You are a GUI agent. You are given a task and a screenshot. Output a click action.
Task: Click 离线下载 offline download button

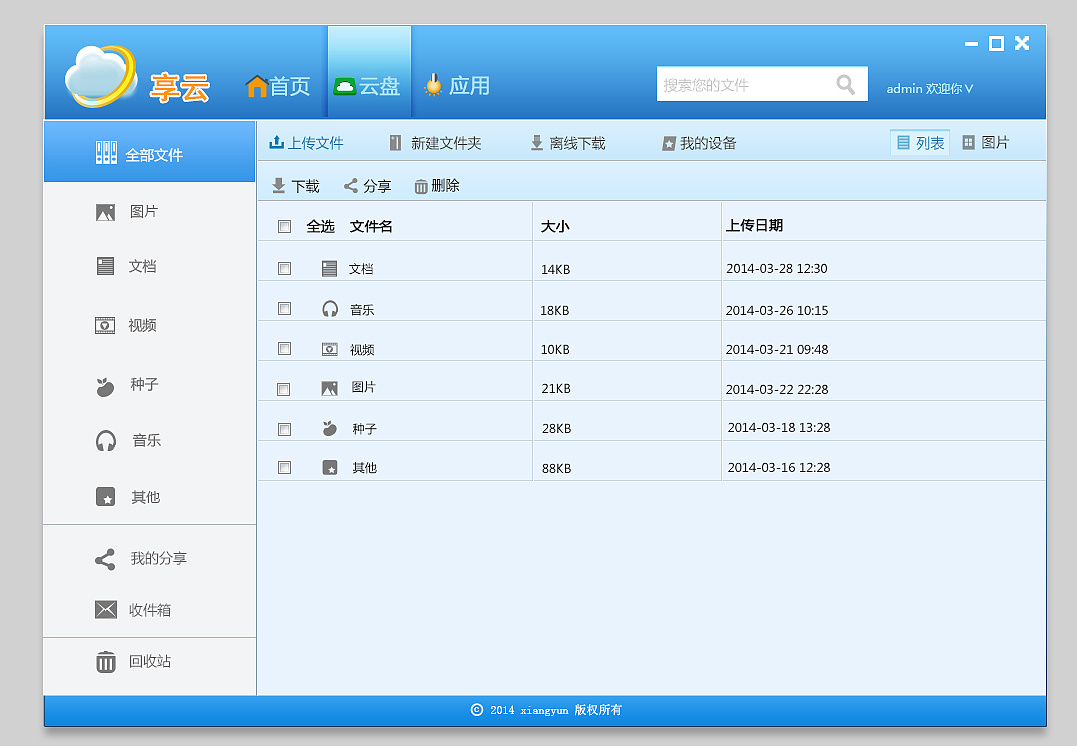tap(568, 143)
